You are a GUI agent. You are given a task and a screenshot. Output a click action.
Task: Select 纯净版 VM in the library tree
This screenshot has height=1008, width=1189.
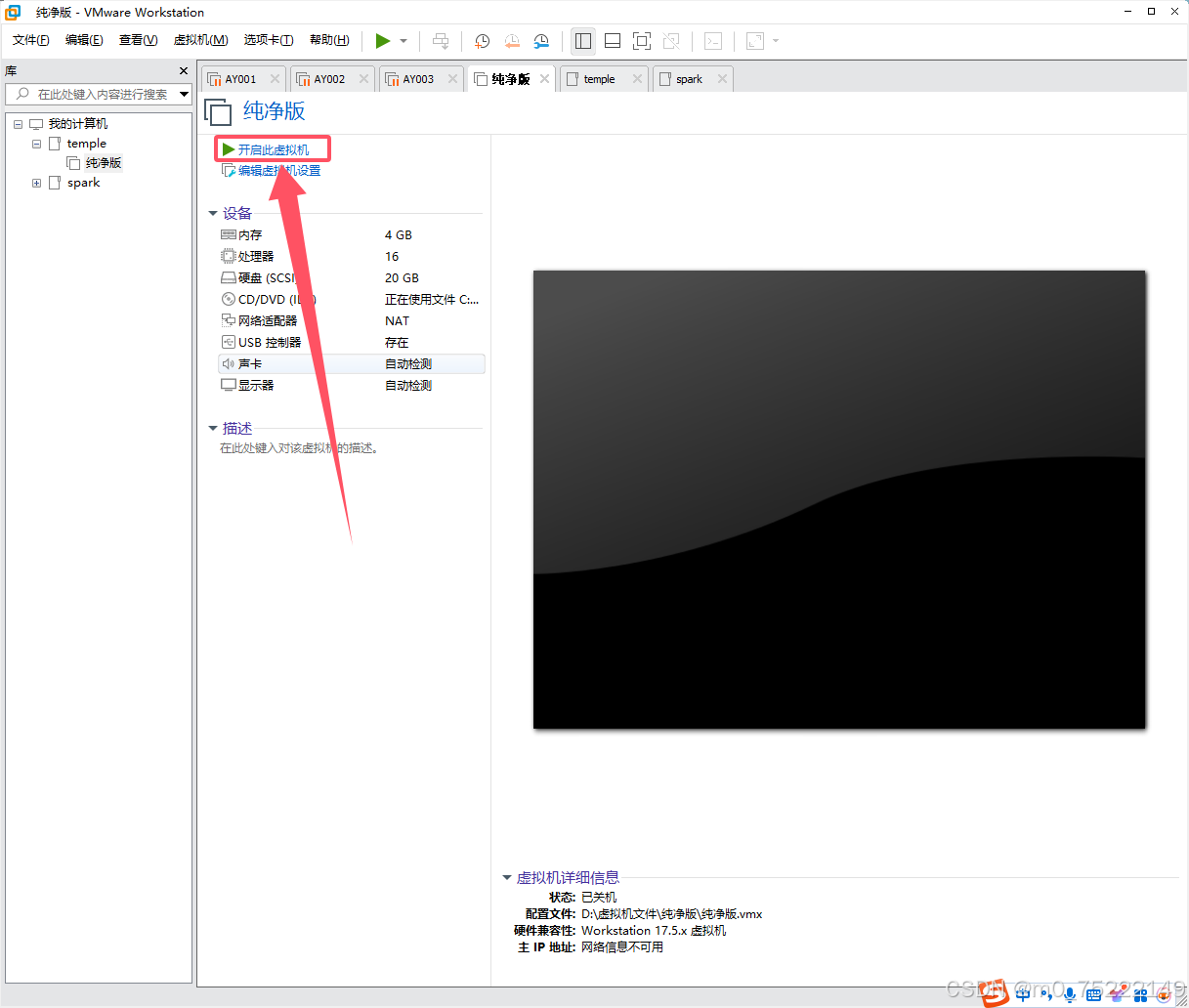coord(103,163)
